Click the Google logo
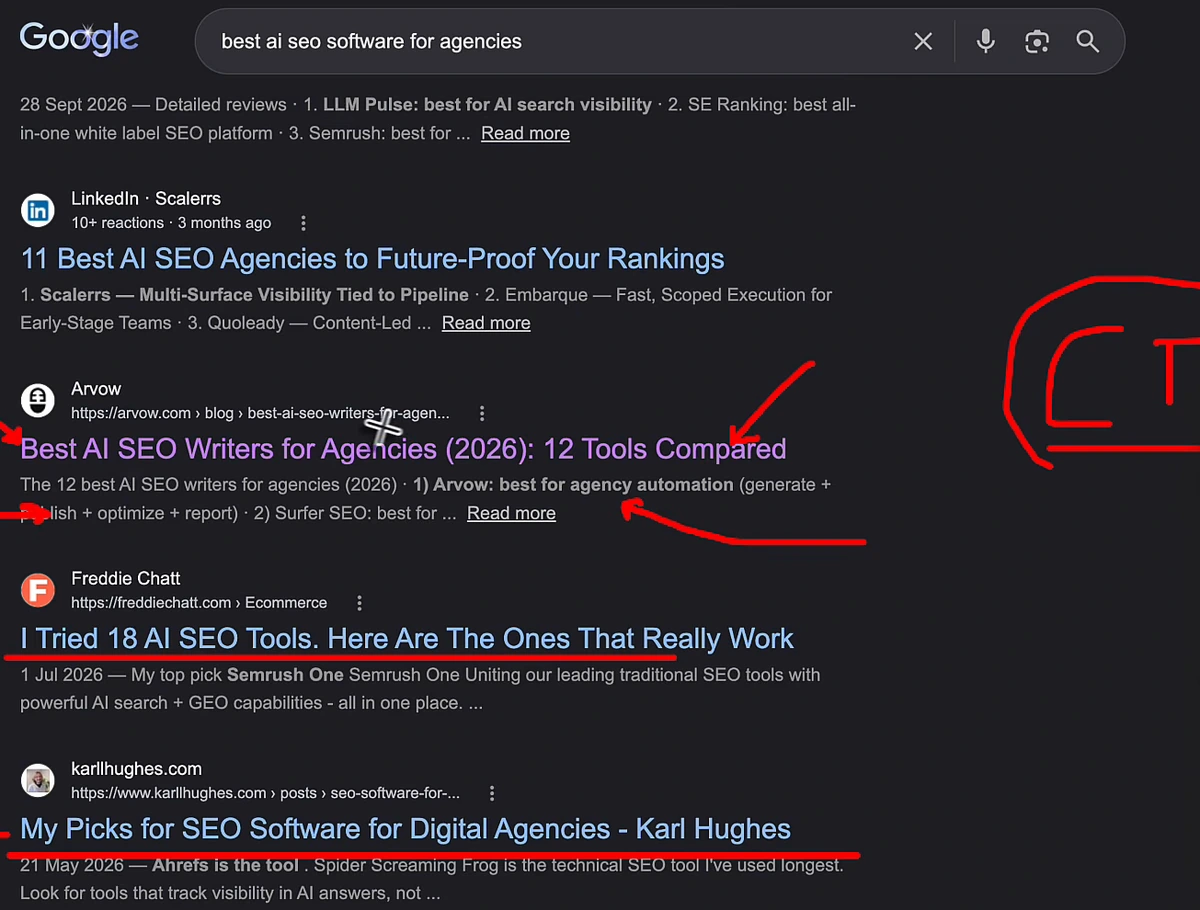 [x=79, y=39]
